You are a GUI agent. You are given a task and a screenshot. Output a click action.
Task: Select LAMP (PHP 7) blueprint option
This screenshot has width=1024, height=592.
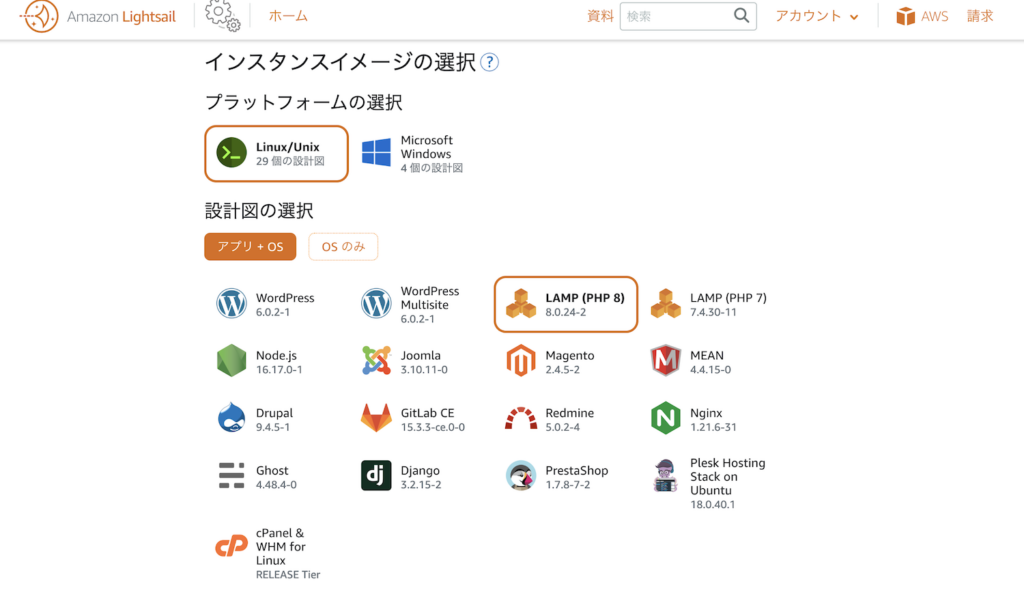click(x=710, y=304)
